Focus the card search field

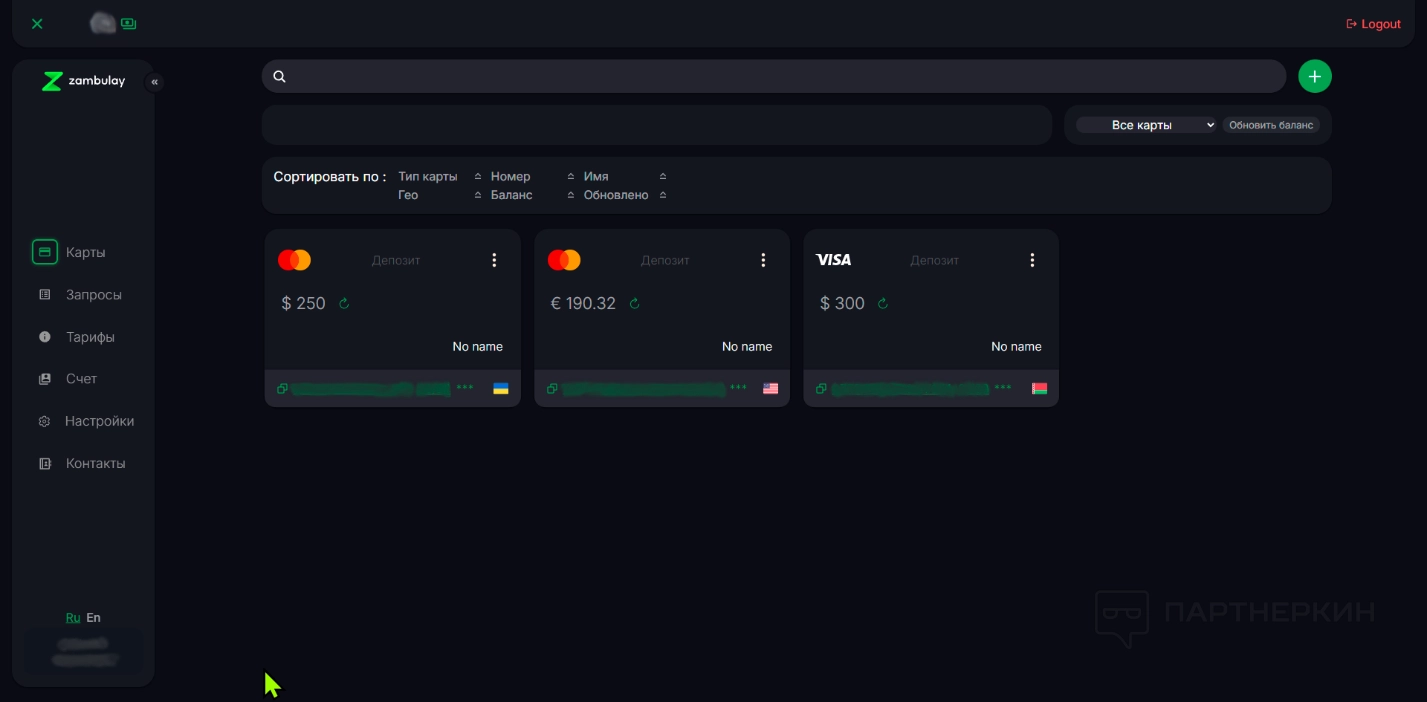coord(774,76)
